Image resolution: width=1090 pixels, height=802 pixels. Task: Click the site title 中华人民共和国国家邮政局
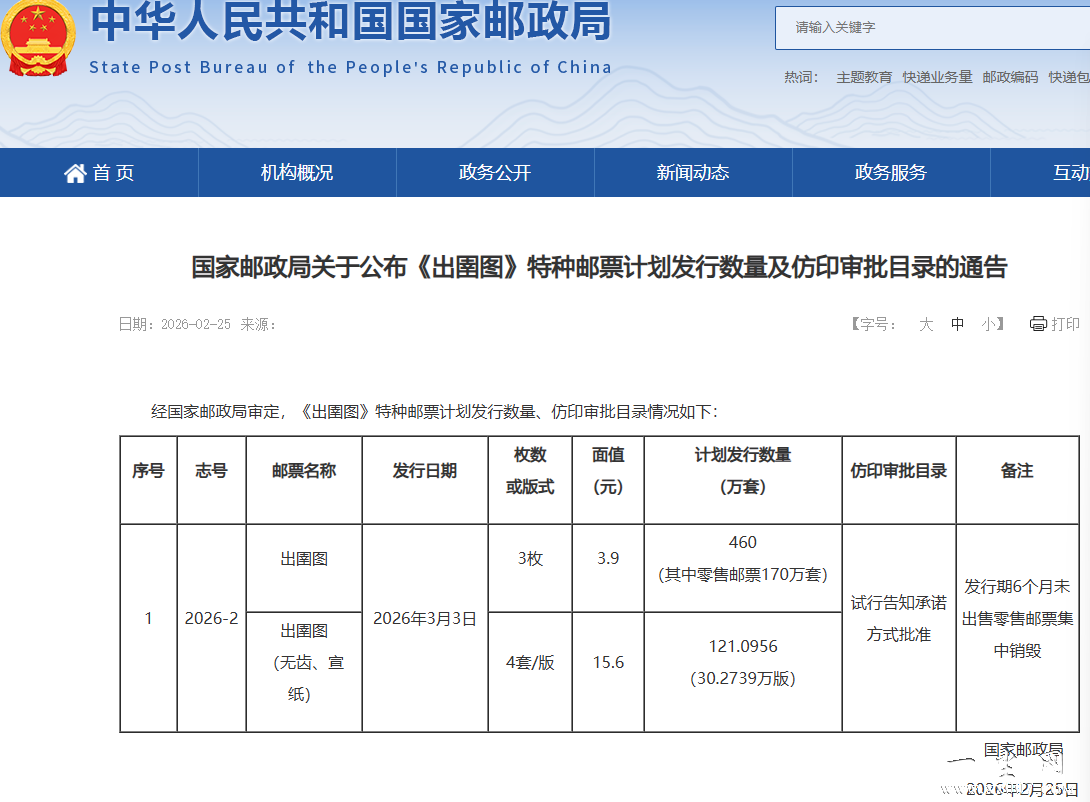pos(350,24)
